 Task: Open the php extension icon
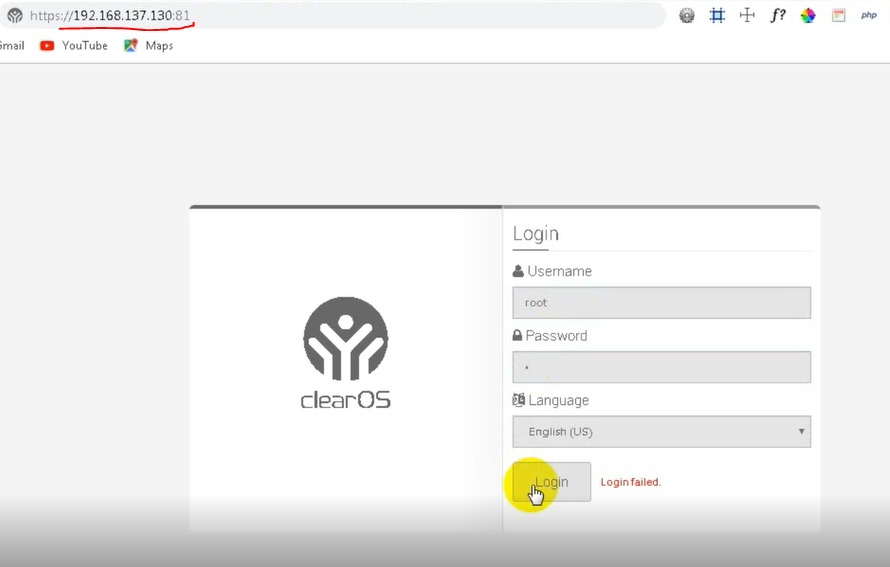coord(868,15)
